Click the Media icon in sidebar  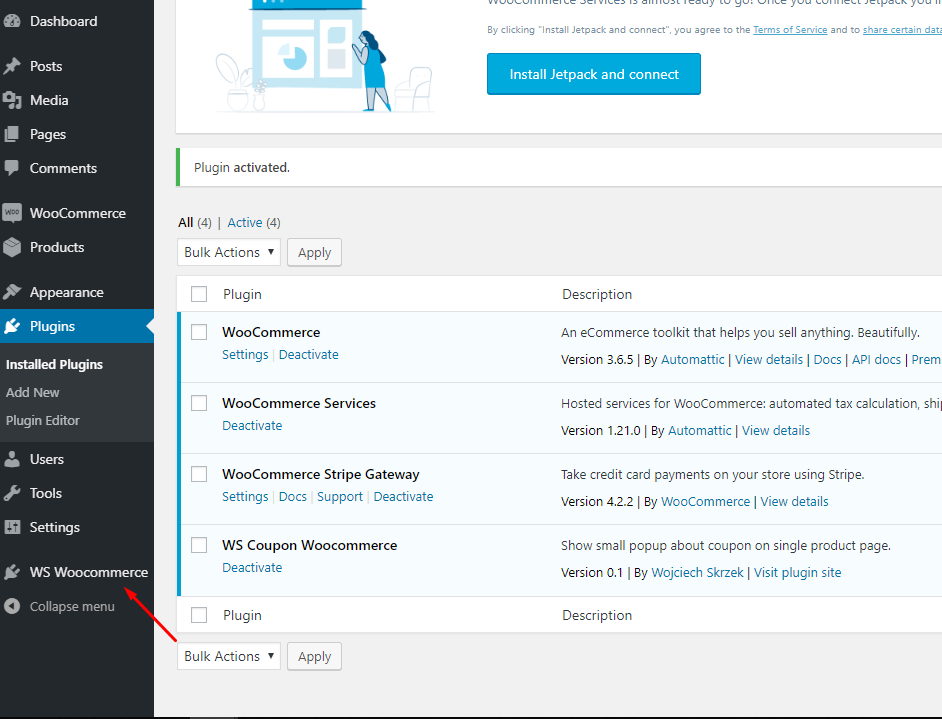point(12,100)
